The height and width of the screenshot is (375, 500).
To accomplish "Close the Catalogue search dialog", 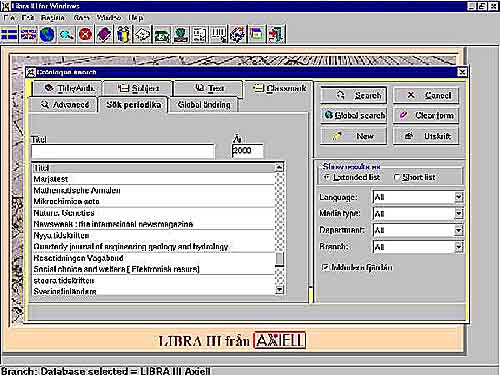I will point(462,72).
